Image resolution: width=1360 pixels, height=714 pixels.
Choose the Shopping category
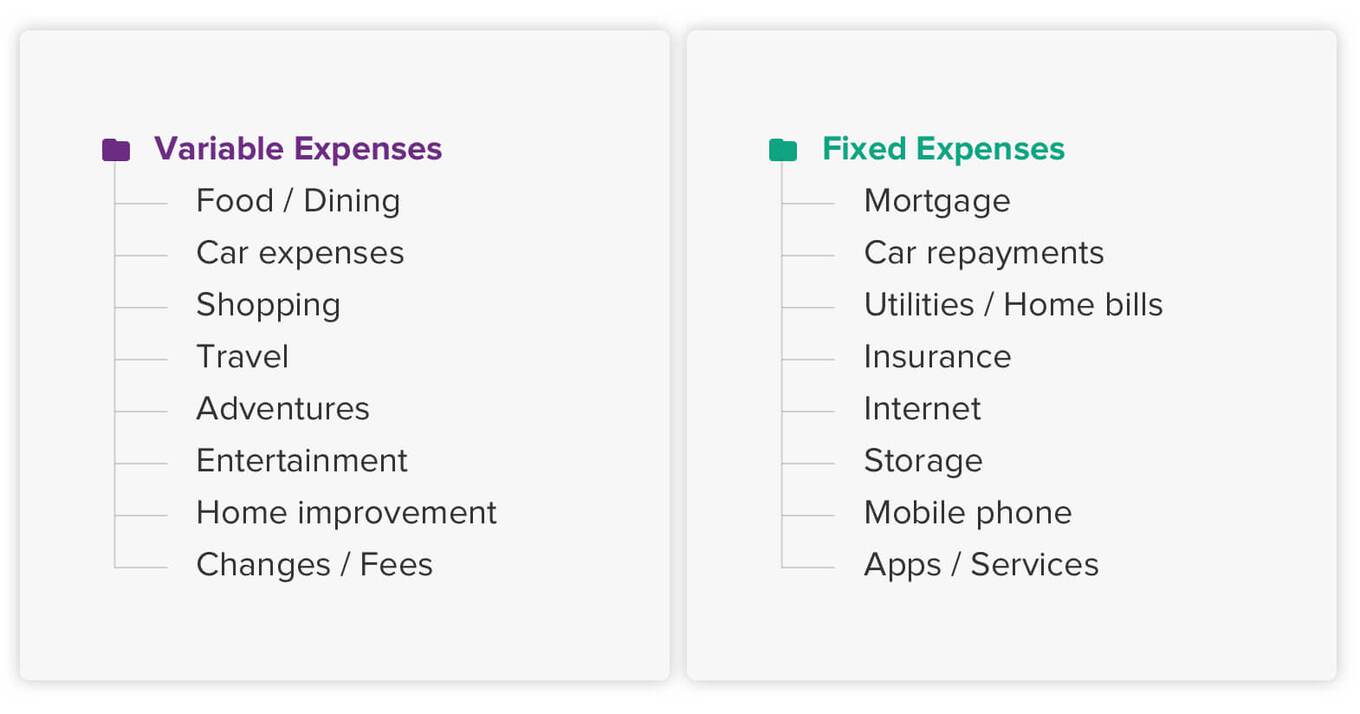268,305
